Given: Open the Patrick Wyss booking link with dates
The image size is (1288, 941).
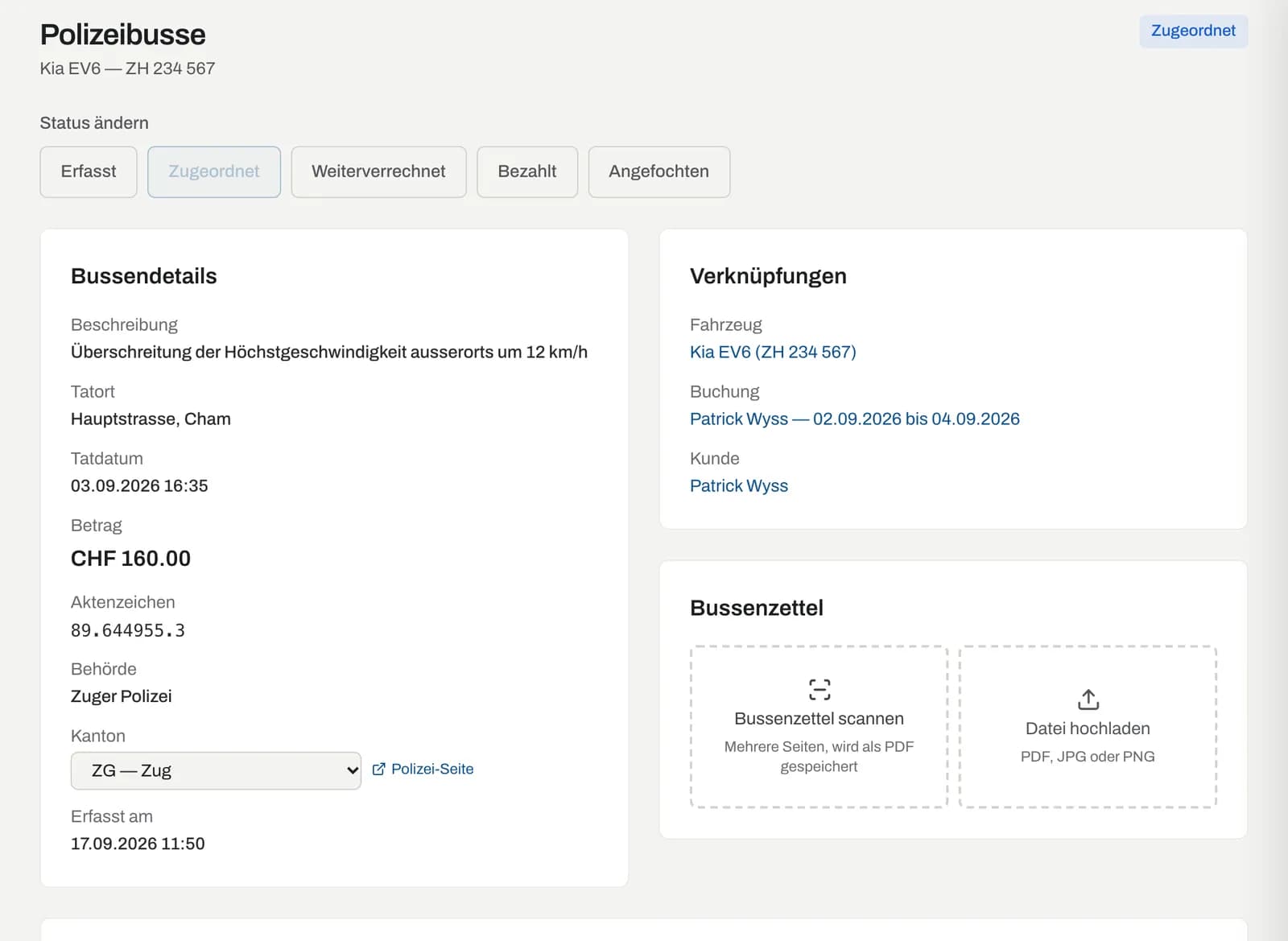Looking at the screenshot, I should [855, 419].
